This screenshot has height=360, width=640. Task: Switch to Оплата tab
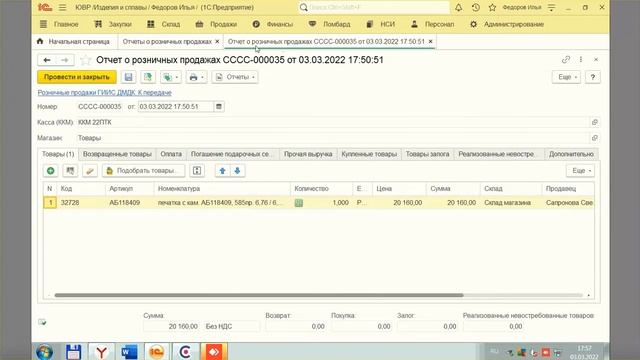(171, 154)
